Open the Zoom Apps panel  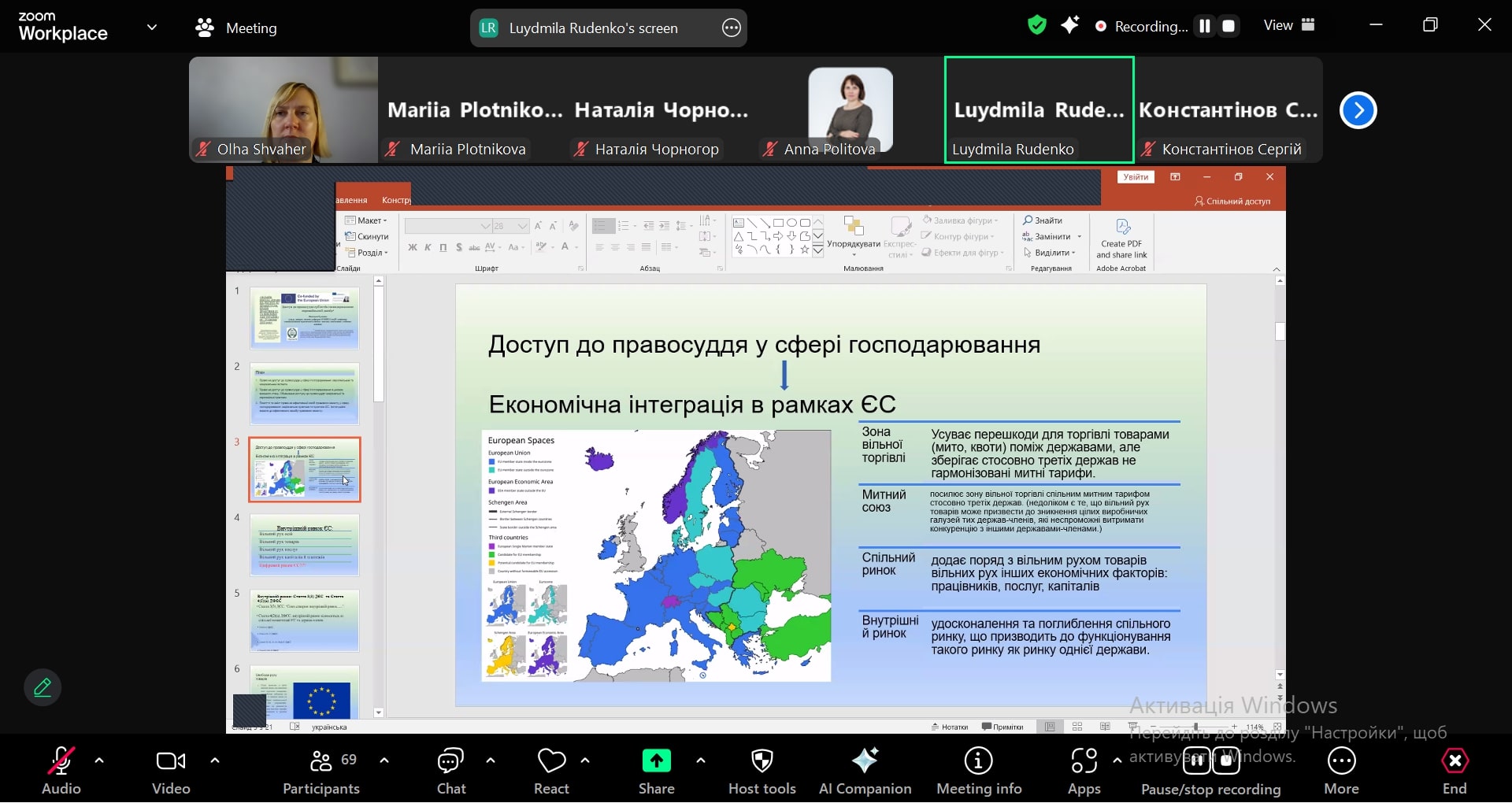click(x=1084, y=770)
